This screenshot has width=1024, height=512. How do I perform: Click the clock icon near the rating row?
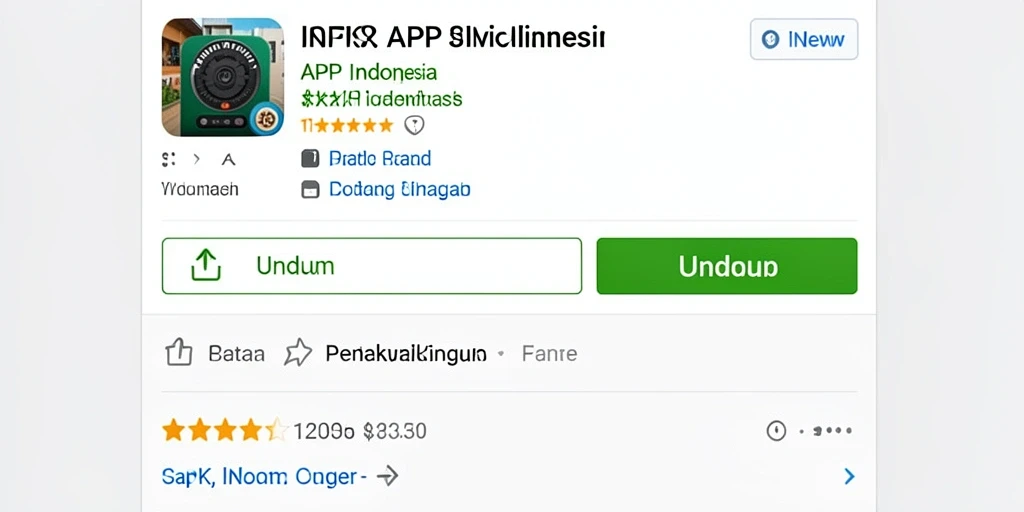click(776, 431)
